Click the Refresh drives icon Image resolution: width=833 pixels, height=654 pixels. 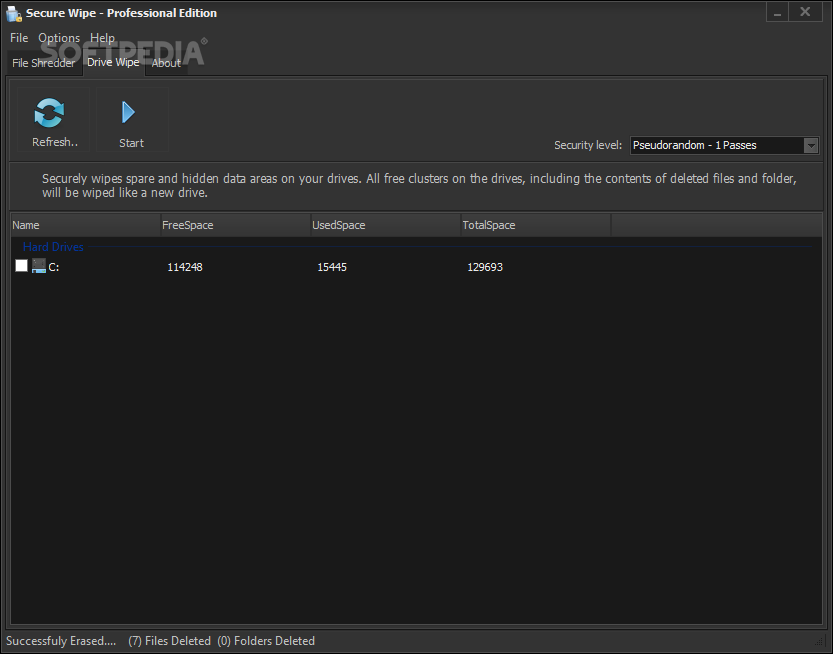pyautogui.click(x=49, y=113)
